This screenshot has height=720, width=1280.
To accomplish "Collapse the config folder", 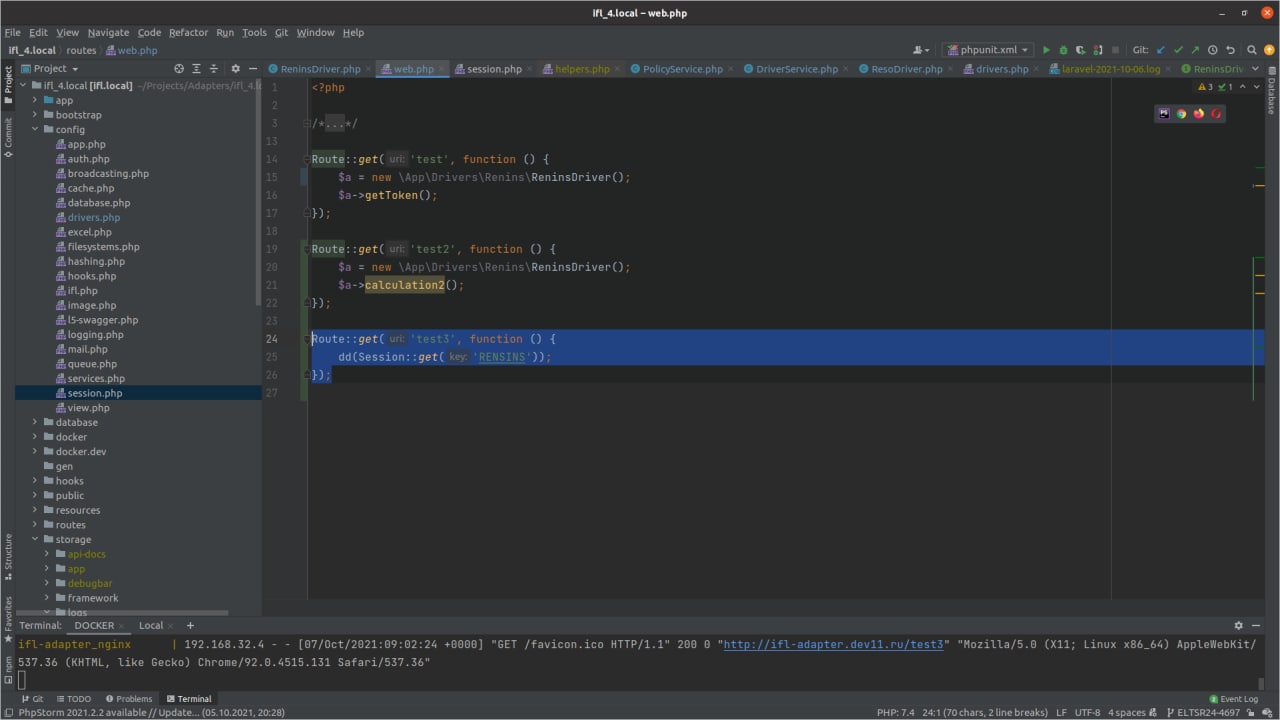I will click(x=35, y=129).
